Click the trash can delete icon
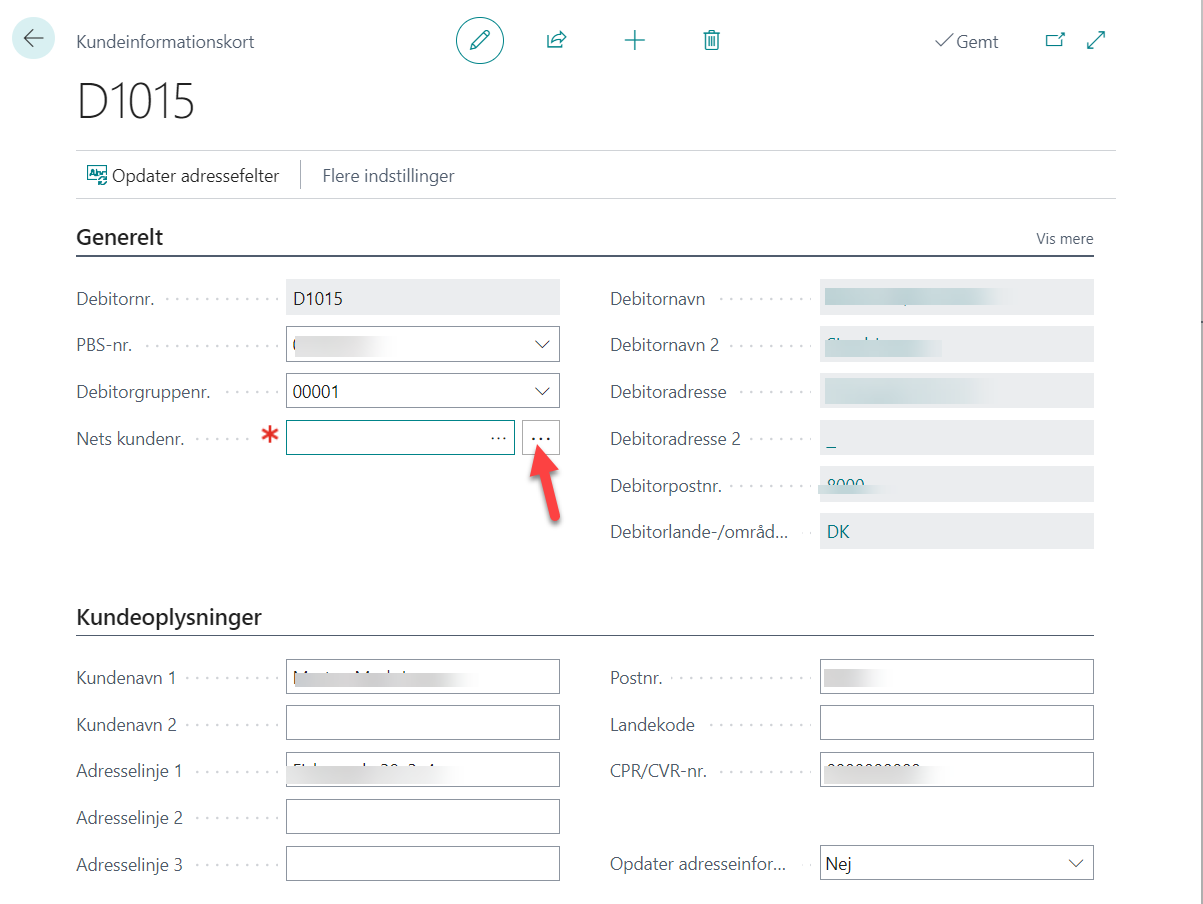1203x904 pixels. [x=711, y=40]
